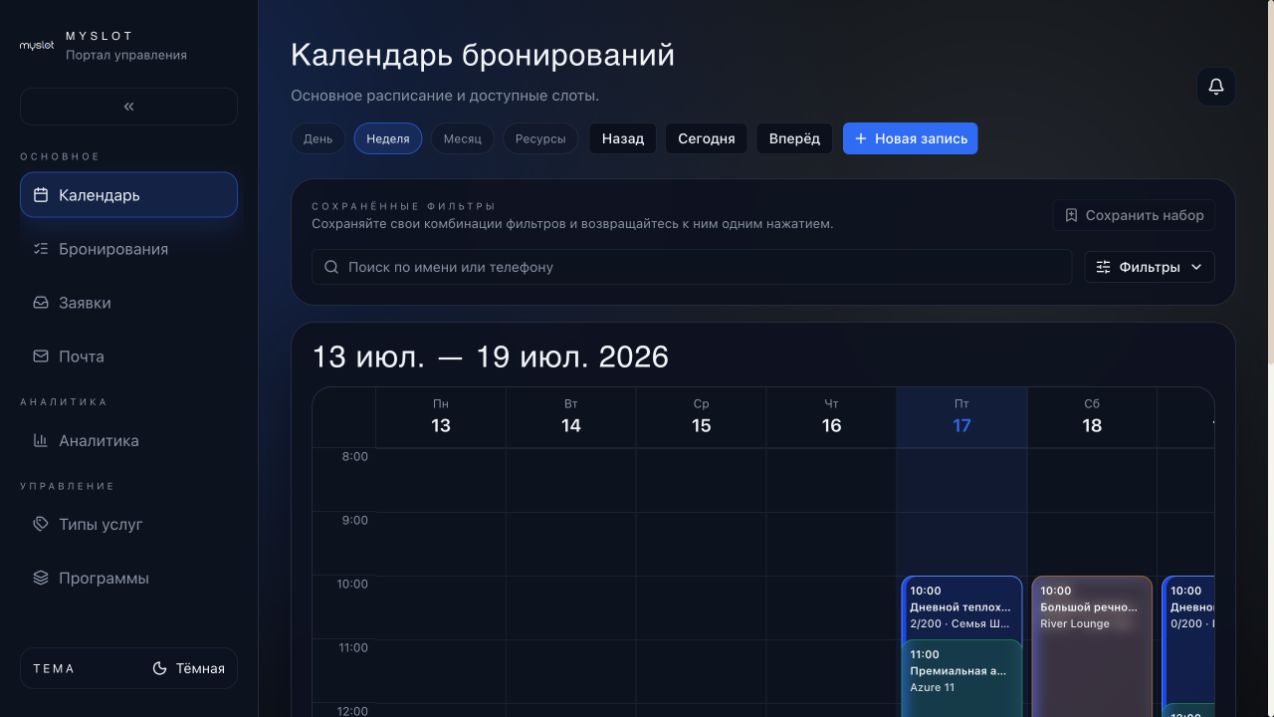
Task: Open notifications bell icon
Action: pos(1216,87)
